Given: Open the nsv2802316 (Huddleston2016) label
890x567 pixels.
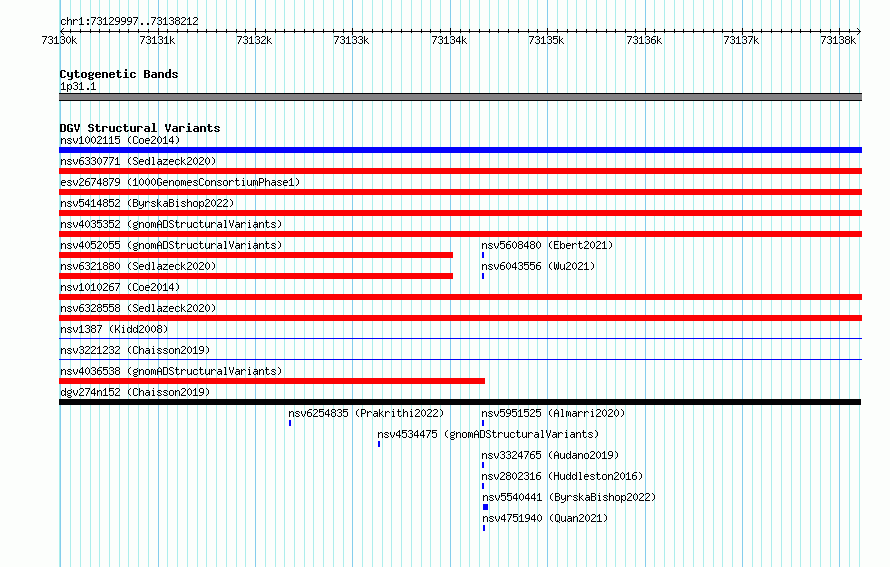Looking at the screenshot, I should [562, 476].
